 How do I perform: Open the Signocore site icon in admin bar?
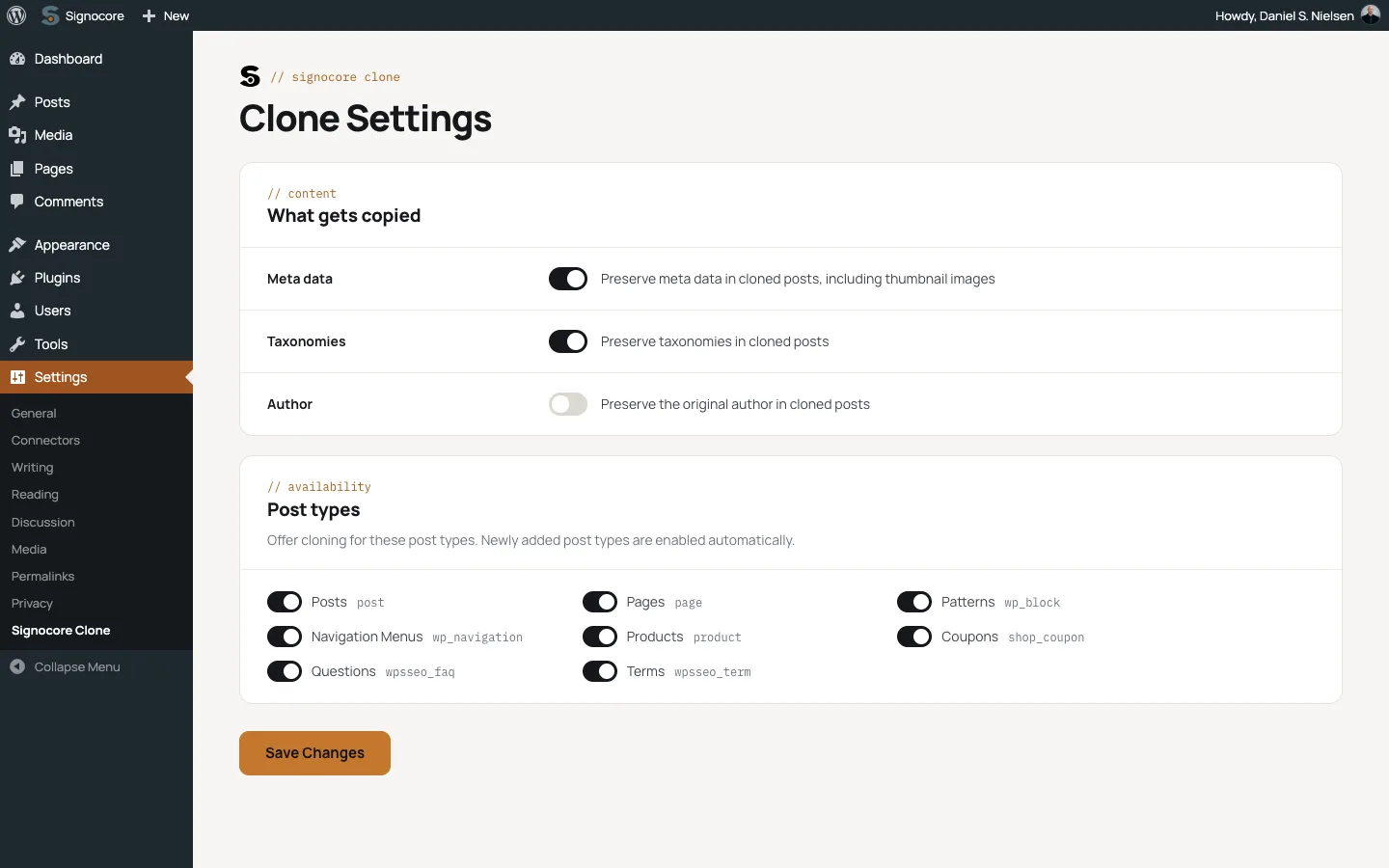pyautogui.click(x=50, y=15)
